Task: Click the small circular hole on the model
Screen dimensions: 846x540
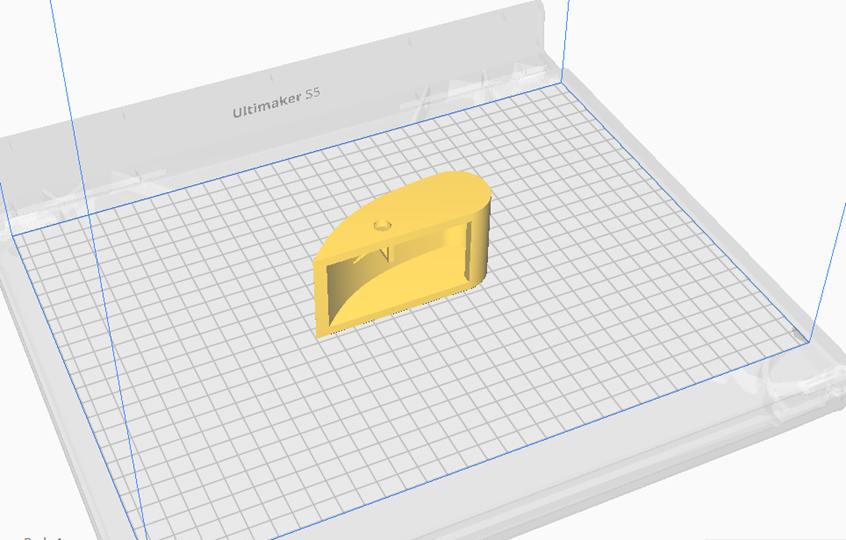Action: point(381,225)
